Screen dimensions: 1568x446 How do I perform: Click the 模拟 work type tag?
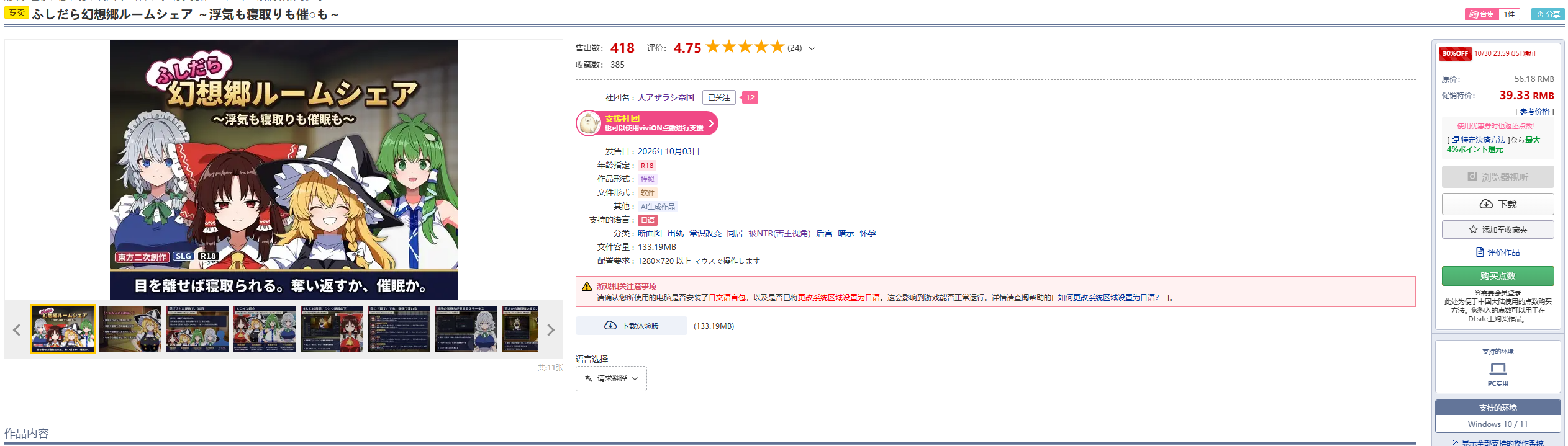coord(648,179)
